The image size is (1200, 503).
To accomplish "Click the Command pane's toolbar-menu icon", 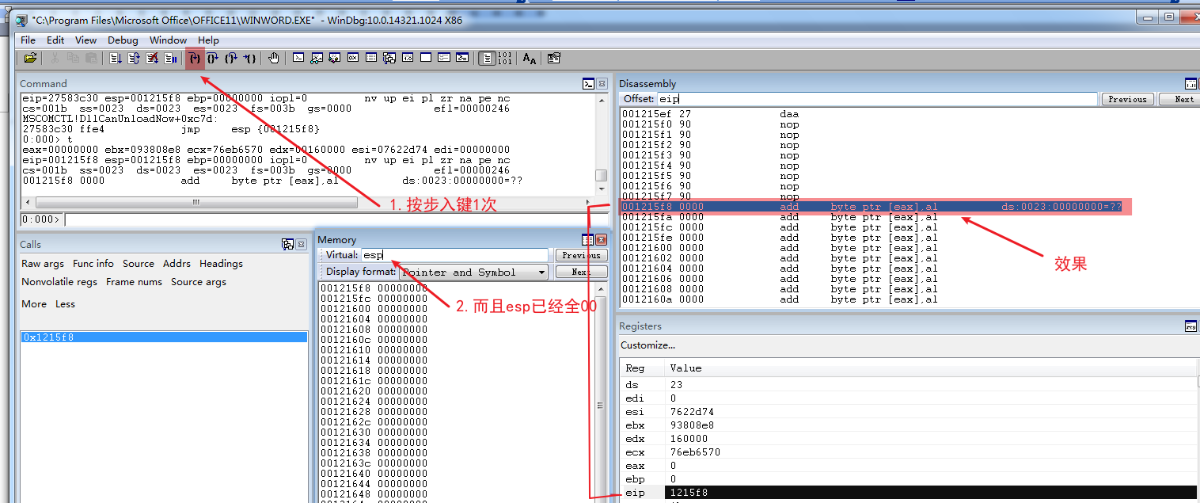I will click(x=589, y=83).
